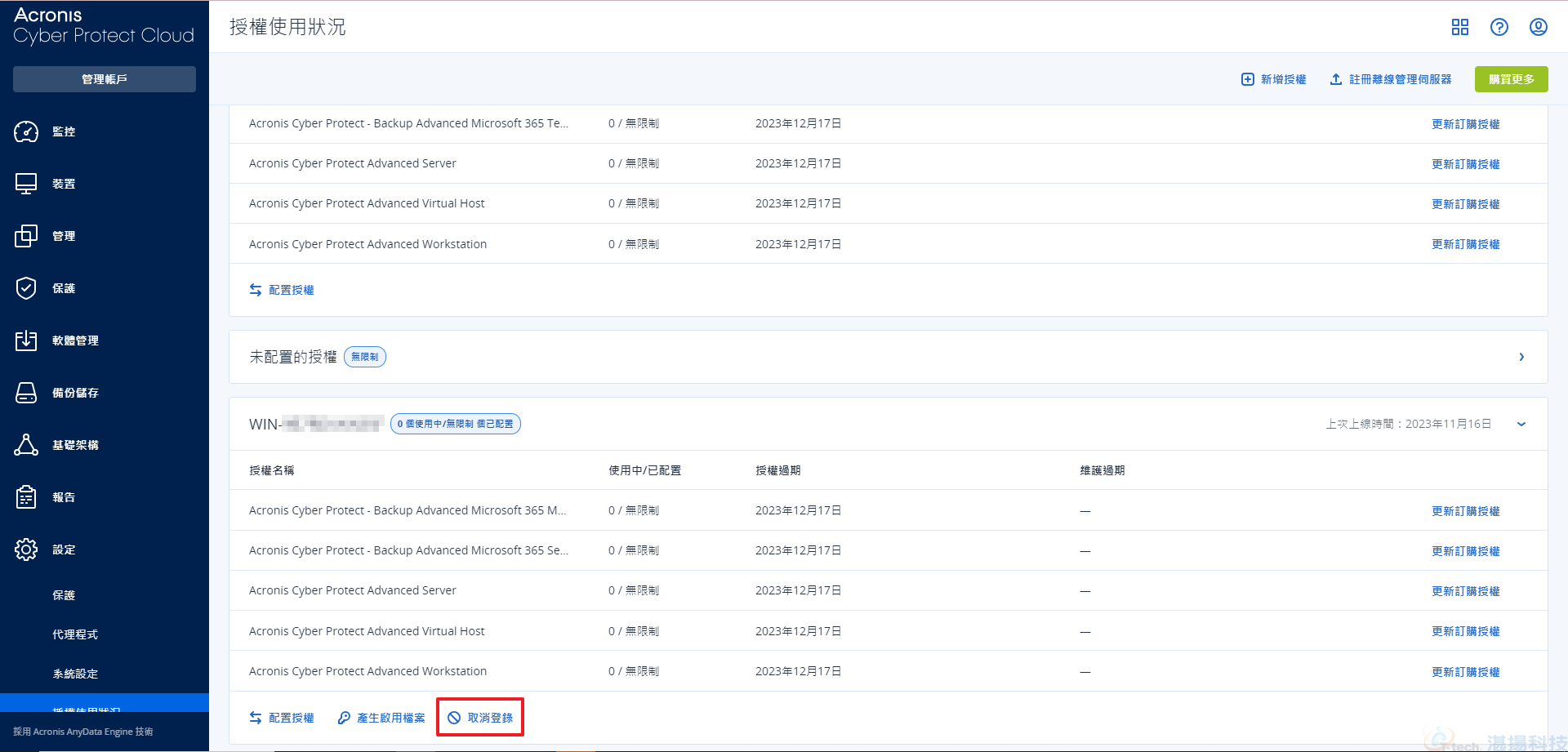The image size is (1568, 752).
Task: Click 授權名稱 column header
Action: pos(272,470)
